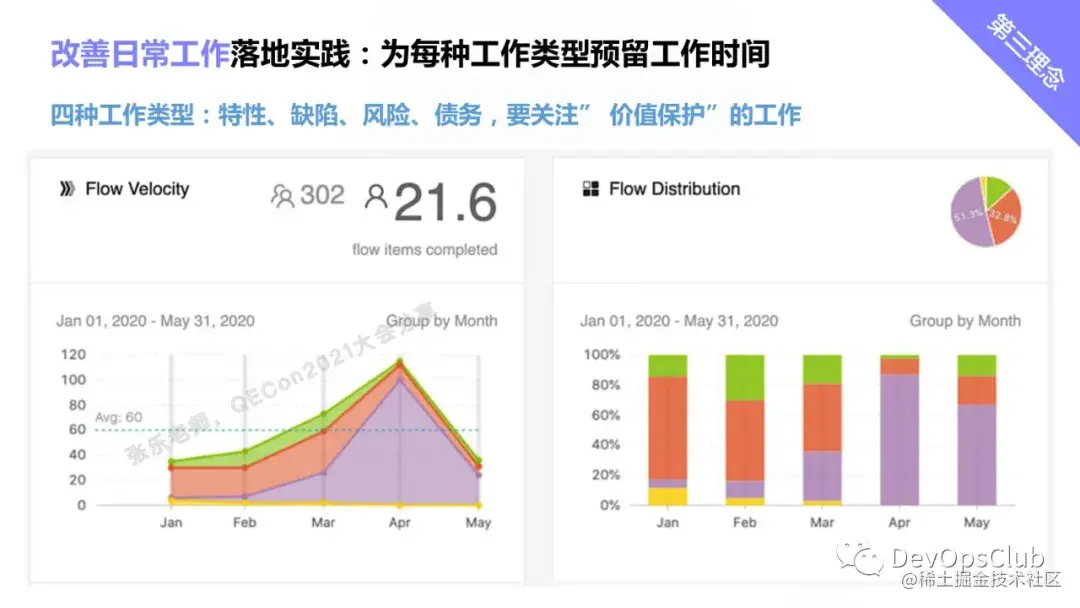Click Group by Month in Flow Velocity
Screen dimensions: 1080x608
442,321
